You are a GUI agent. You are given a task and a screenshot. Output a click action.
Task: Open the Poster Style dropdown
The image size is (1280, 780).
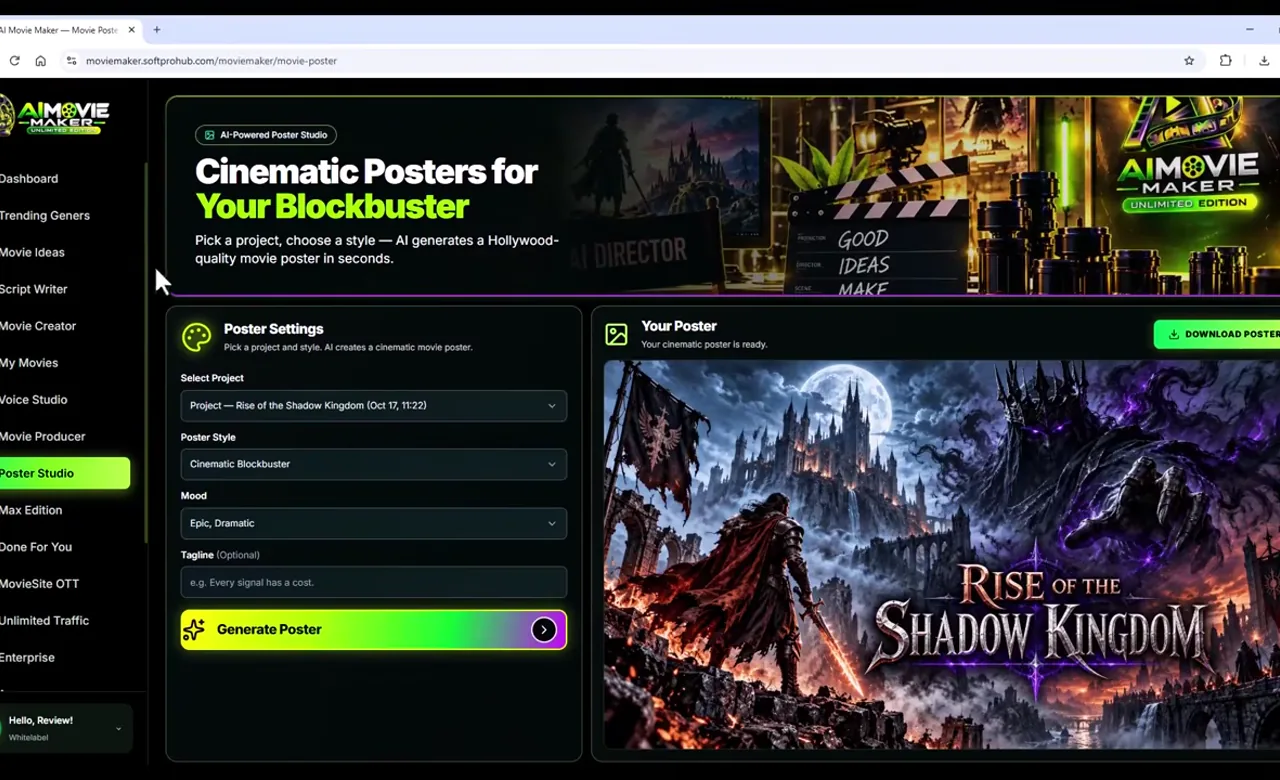[x=374, y=464]
